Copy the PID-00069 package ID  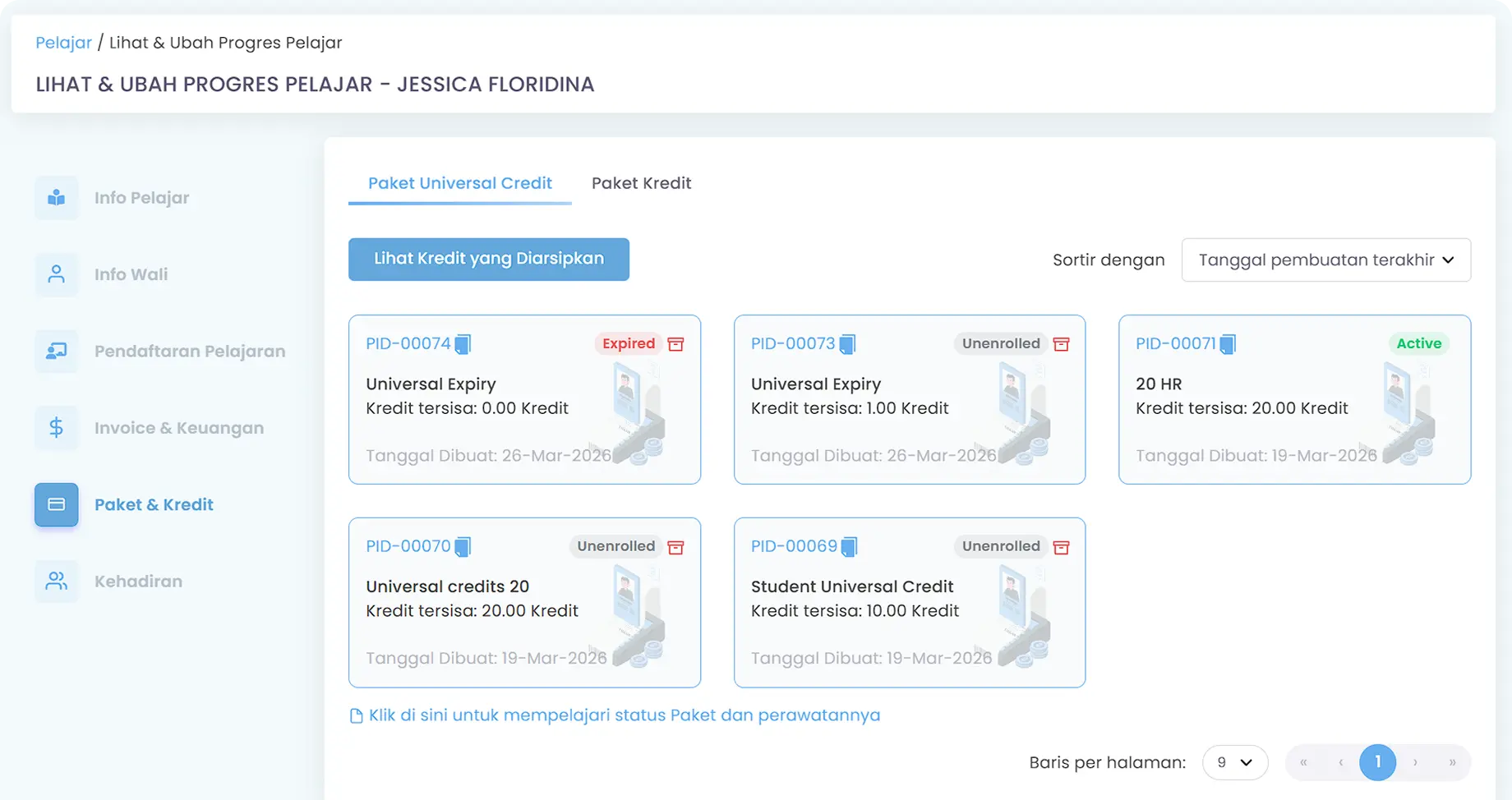(x=849, y=546)
